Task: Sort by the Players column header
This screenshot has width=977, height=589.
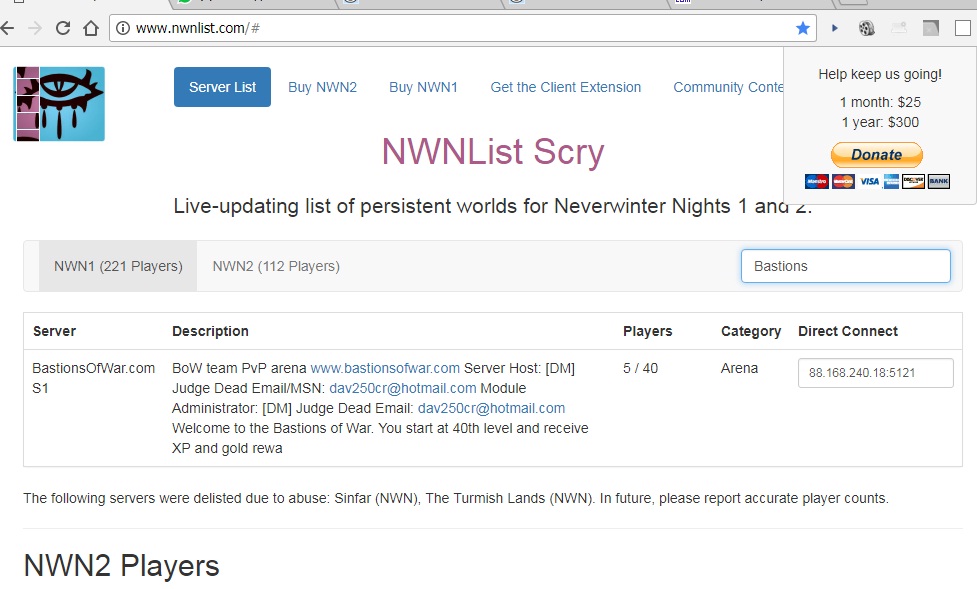Action: point(647,331)
